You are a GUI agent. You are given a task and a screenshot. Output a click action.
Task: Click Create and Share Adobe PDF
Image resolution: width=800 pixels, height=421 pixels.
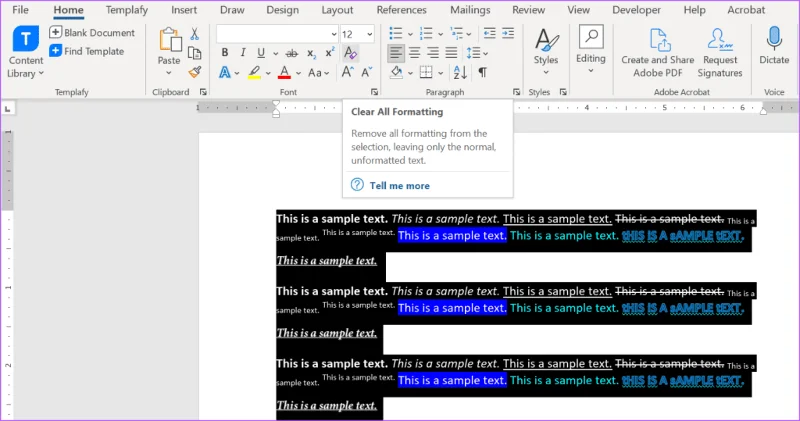coord(658,53)
